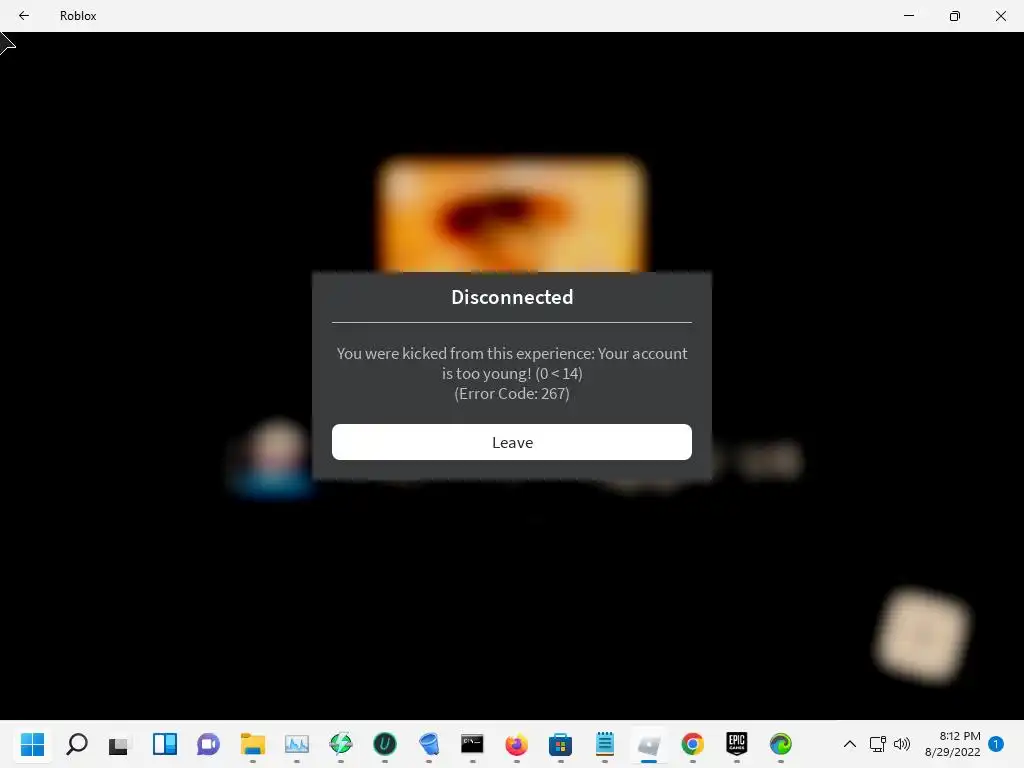Screen dimensions: 1024x768
Task: Open the Command Prompt taskbar icon
Action: [472, 744]
